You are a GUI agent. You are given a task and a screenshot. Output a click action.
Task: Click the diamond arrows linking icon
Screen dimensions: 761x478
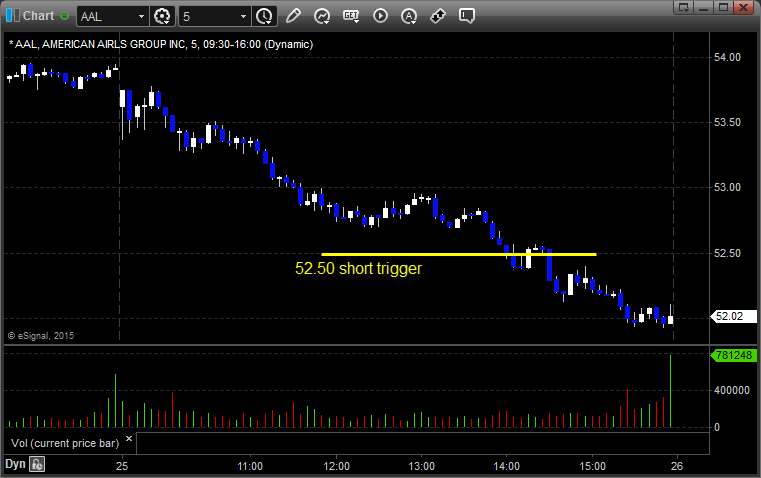point(438,16)
